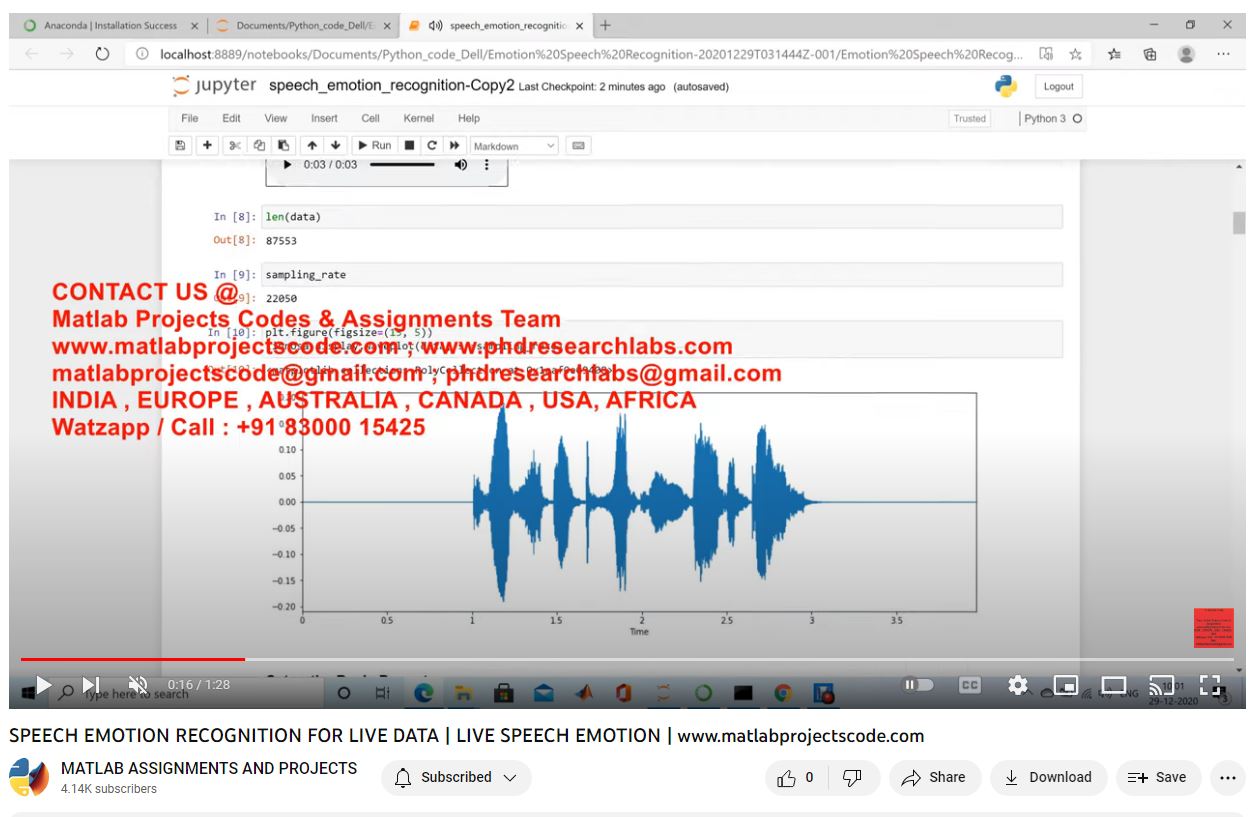Enter fullscreen video mode
This screenshot has width=1255, height=817.
(1210, 685)
